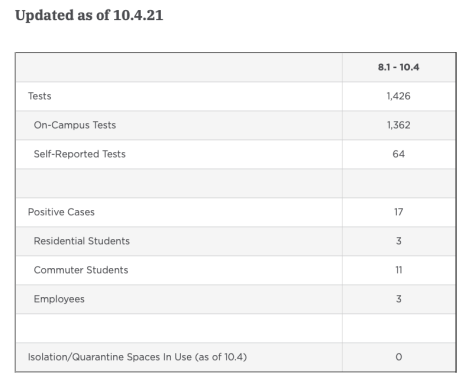This screenshot has height=384, width=475.
Task: Click the Positive Cases row label
Action: [x=61, y=212]
